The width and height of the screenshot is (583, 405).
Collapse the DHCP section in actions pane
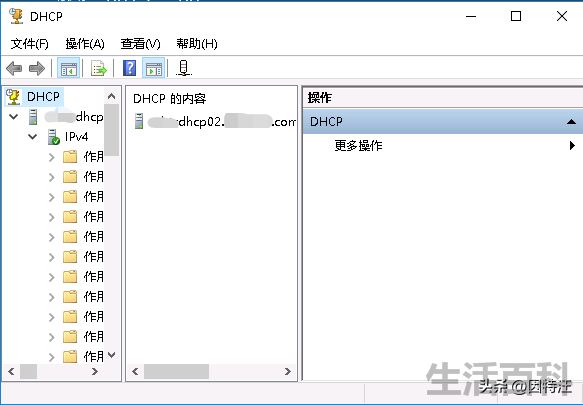point(571,122)
